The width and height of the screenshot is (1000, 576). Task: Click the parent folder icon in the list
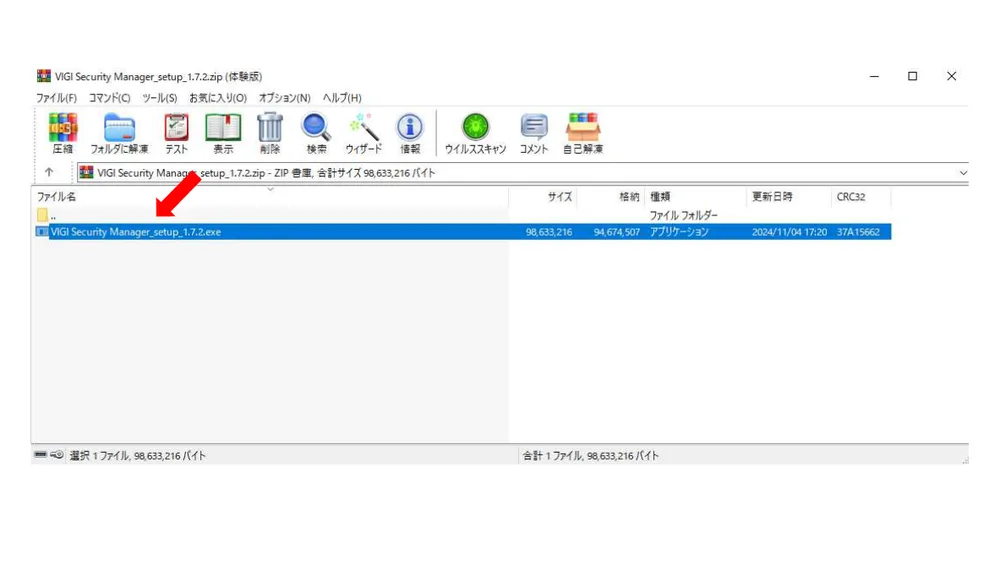tap(42, 216)
